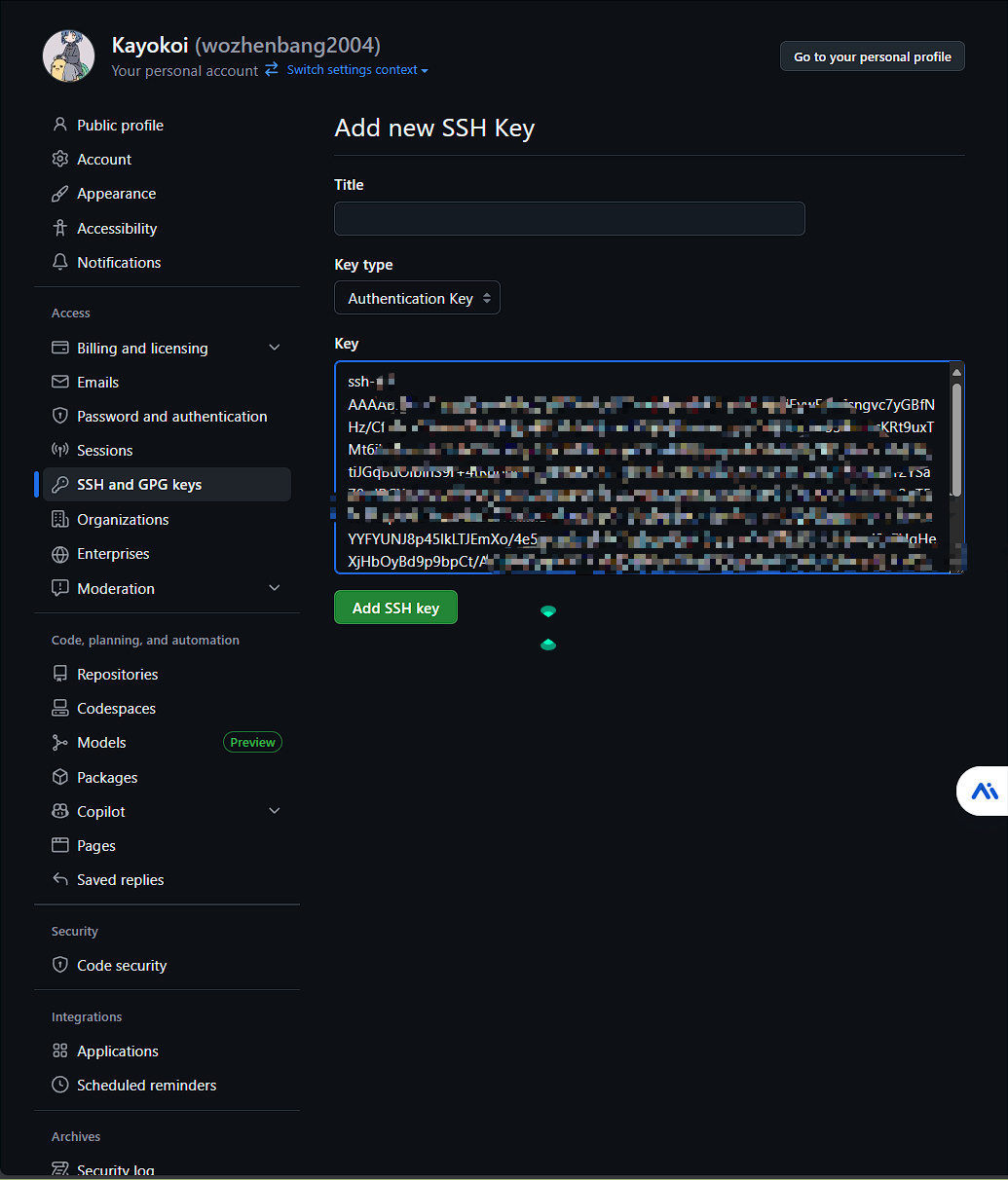
Task: Click the Applications grid icon
Action: click(x=60, y=1051)
